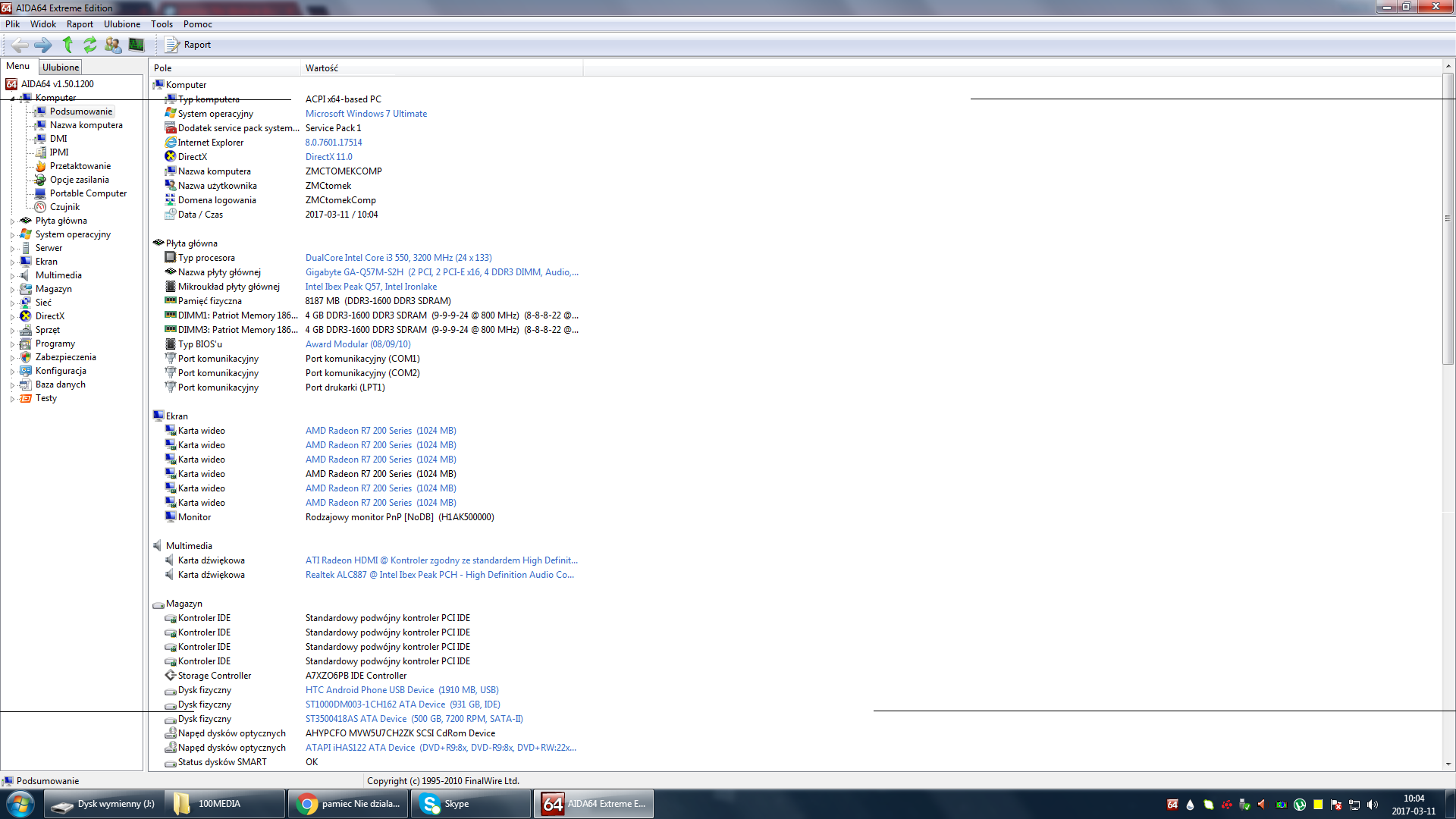The image size is (1456, 819).
Task: Select Opcje zasilania icon in tree
Action: coord(41,180)
